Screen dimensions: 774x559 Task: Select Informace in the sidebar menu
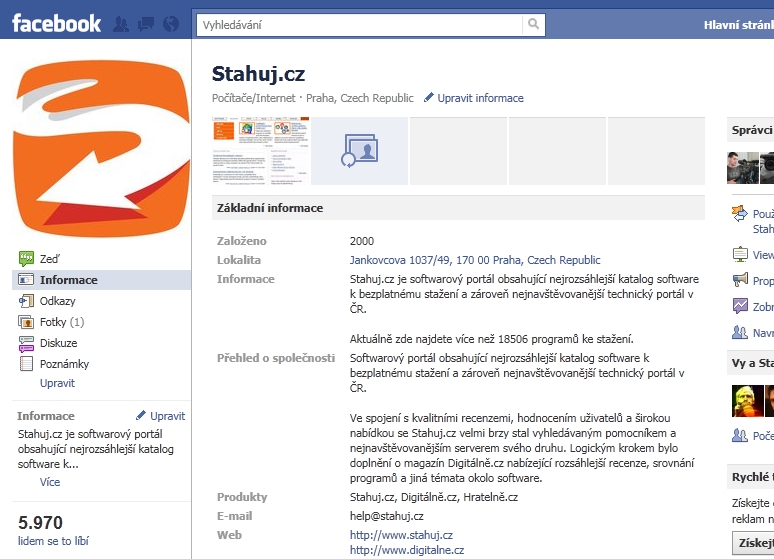point(101,280)
